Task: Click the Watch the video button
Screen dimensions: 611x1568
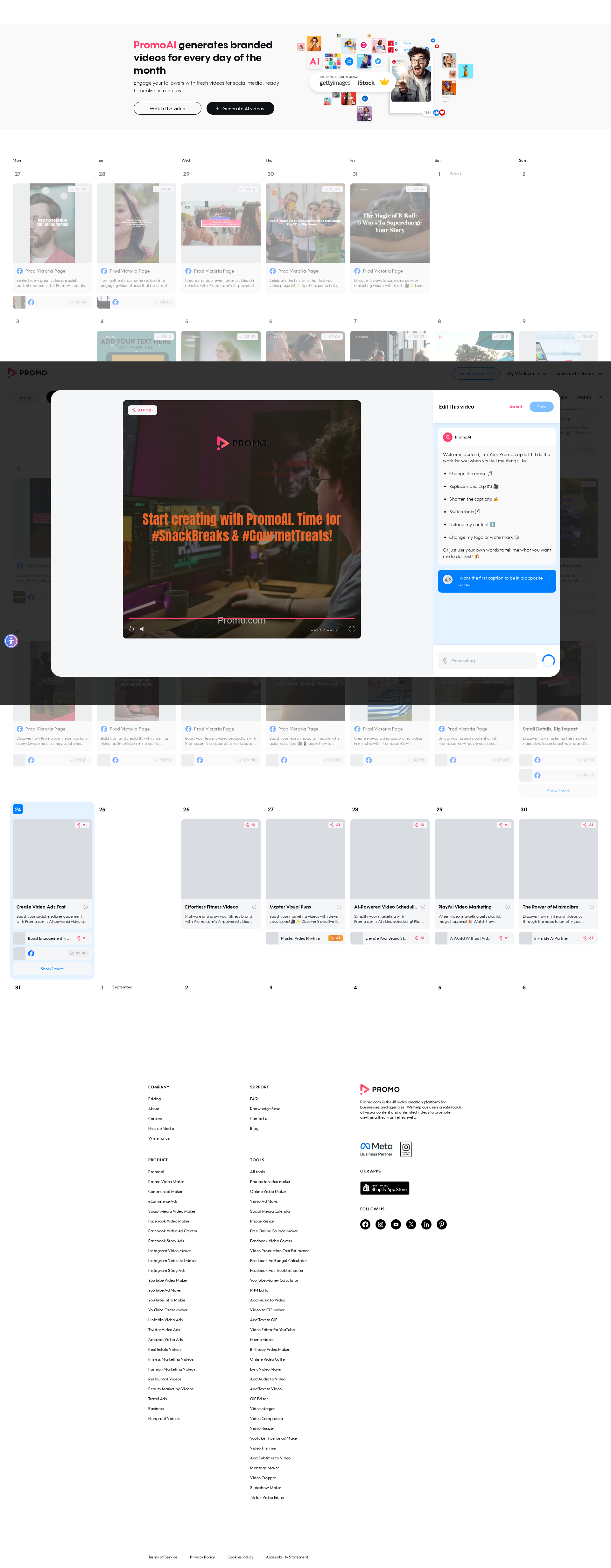Action: click(x=167, y=108)
